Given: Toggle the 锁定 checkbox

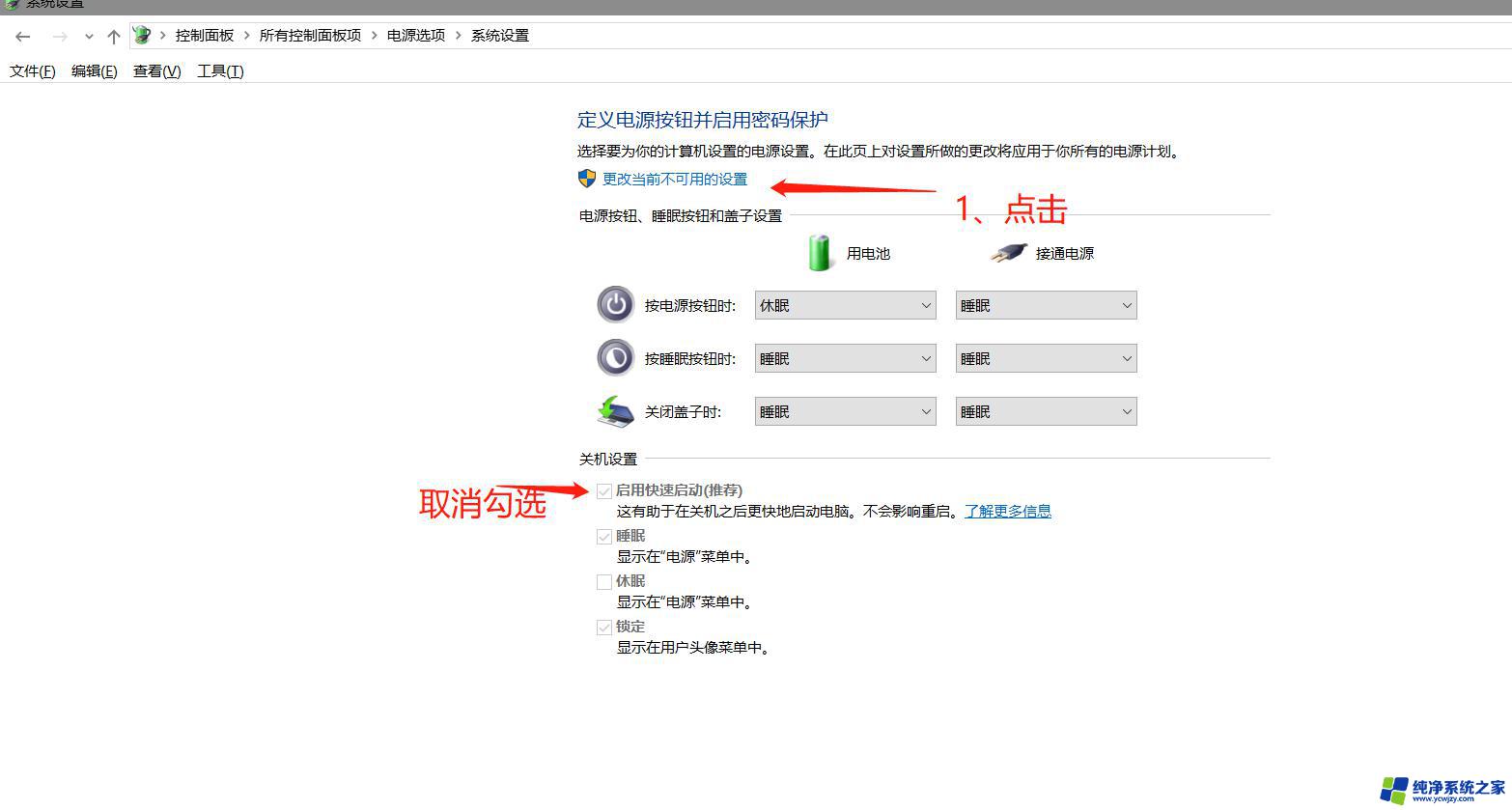Looking at the screenshot, I should [604, 628].
